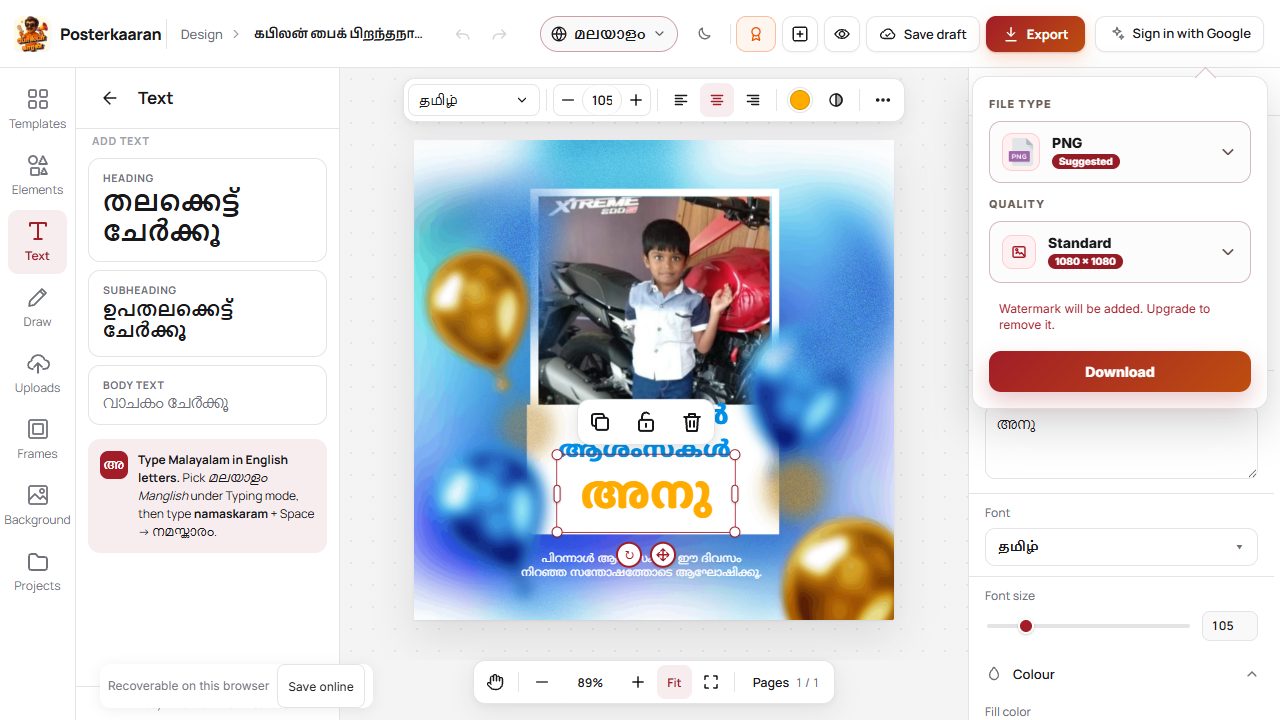Click the undo arrow
The width and height of the screenshot is (1280, 720).
[x=462, y=34]
